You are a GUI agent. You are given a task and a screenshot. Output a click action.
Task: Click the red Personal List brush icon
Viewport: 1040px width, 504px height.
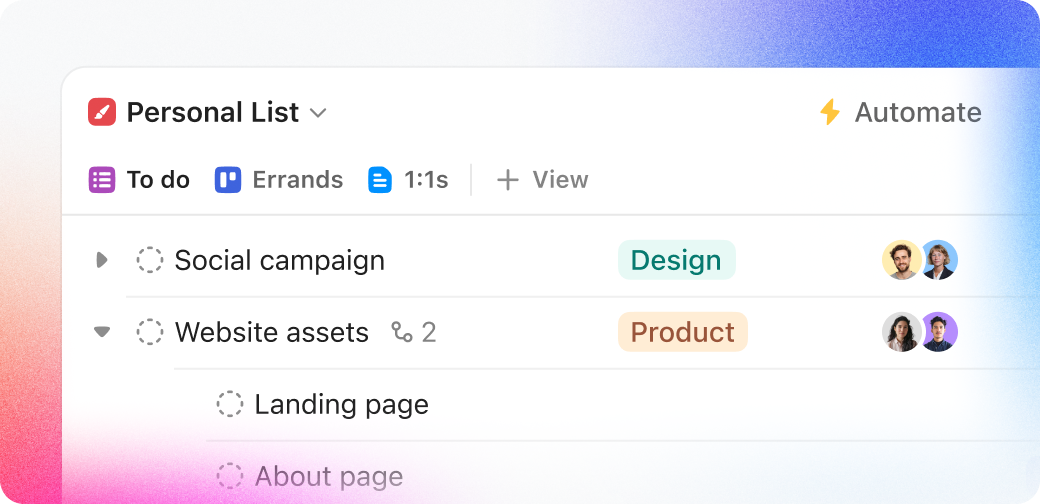tap(102, 112)
